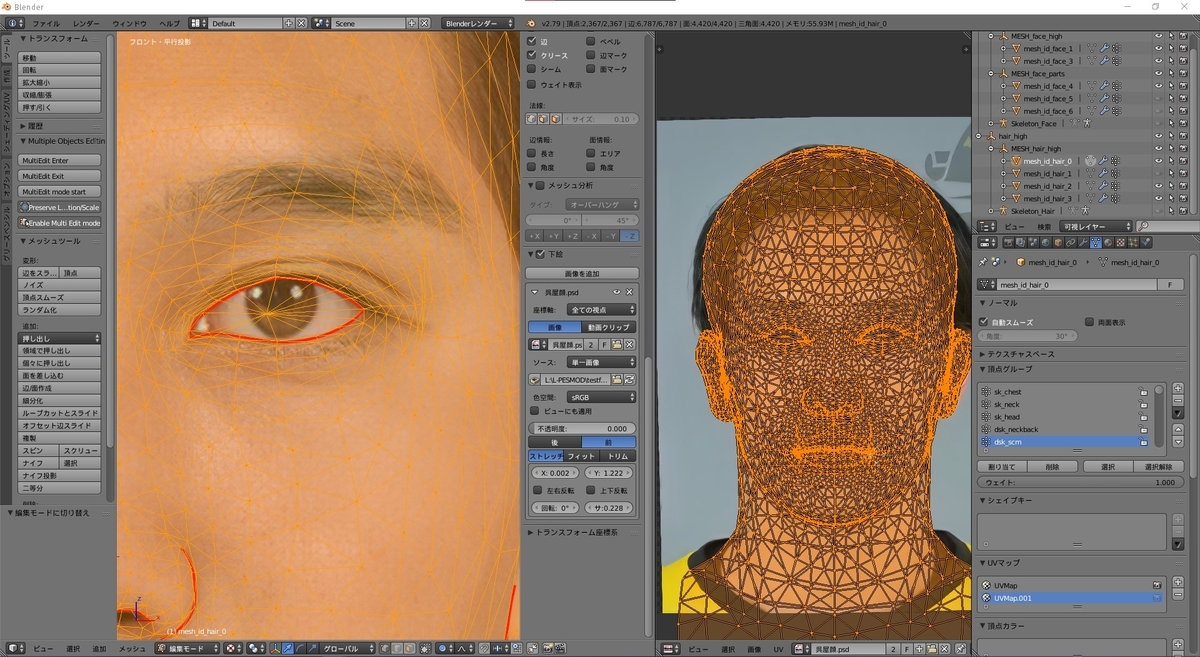Toggle visibility eye of mesh_id_hair_1
1200x657 pixels.
tap(1159, 173)
